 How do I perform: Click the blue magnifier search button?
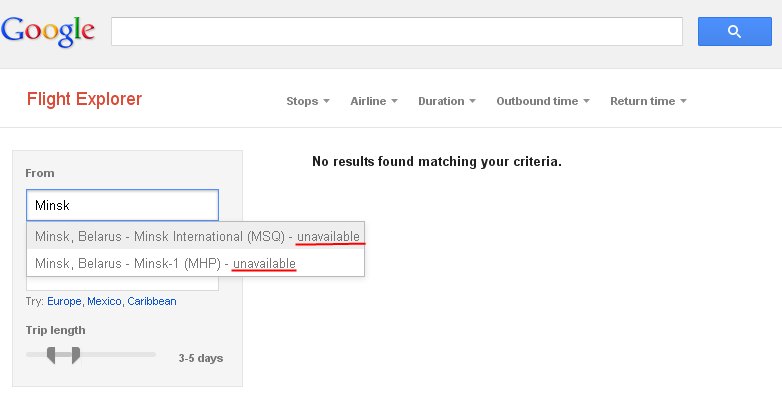click(734, 31)
